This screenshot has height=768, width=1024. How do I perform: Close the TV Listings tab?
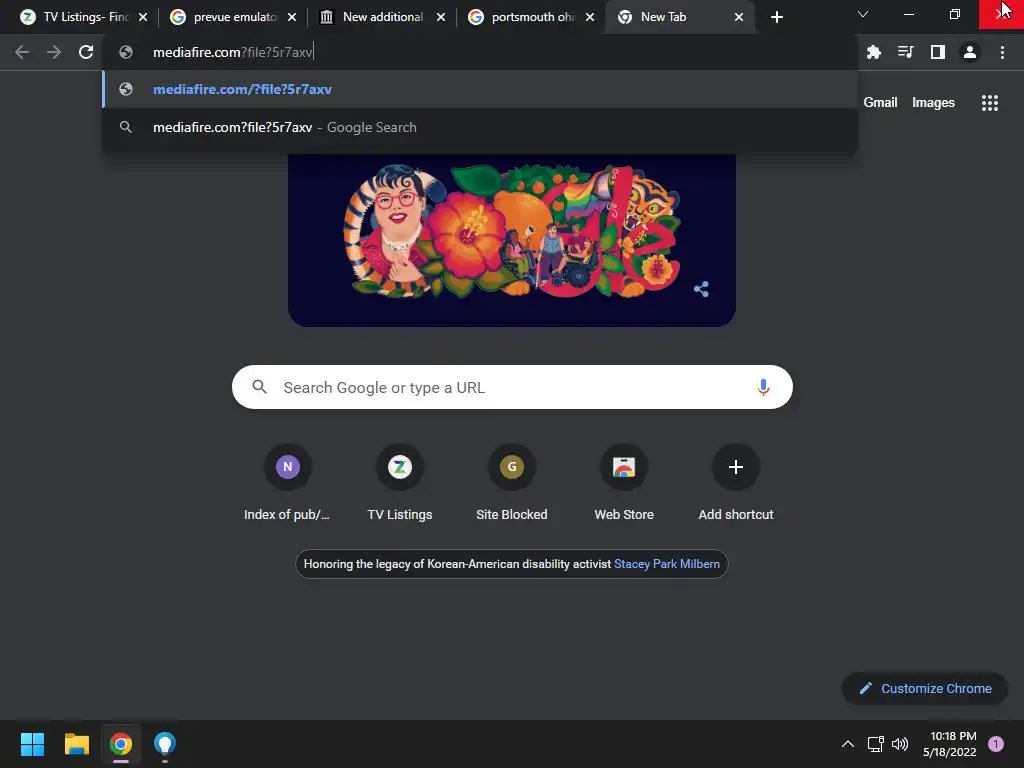(143, 17)
